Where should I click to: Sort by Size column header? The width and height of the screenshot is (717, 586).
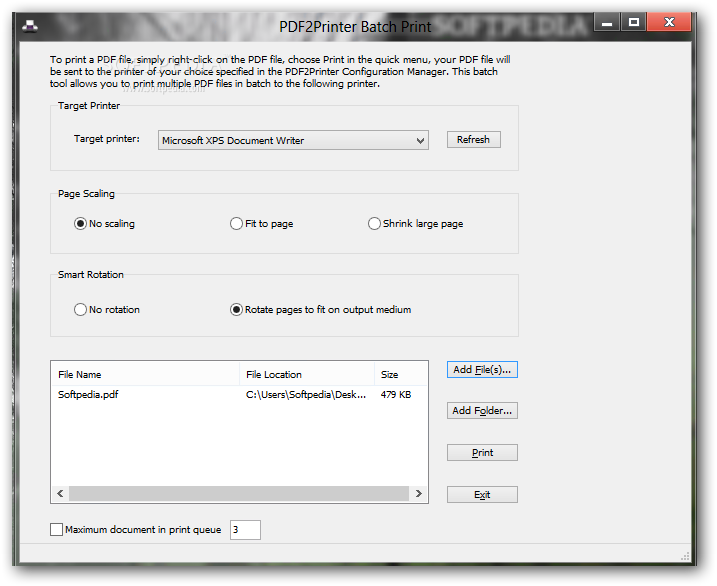coord(401,374)
